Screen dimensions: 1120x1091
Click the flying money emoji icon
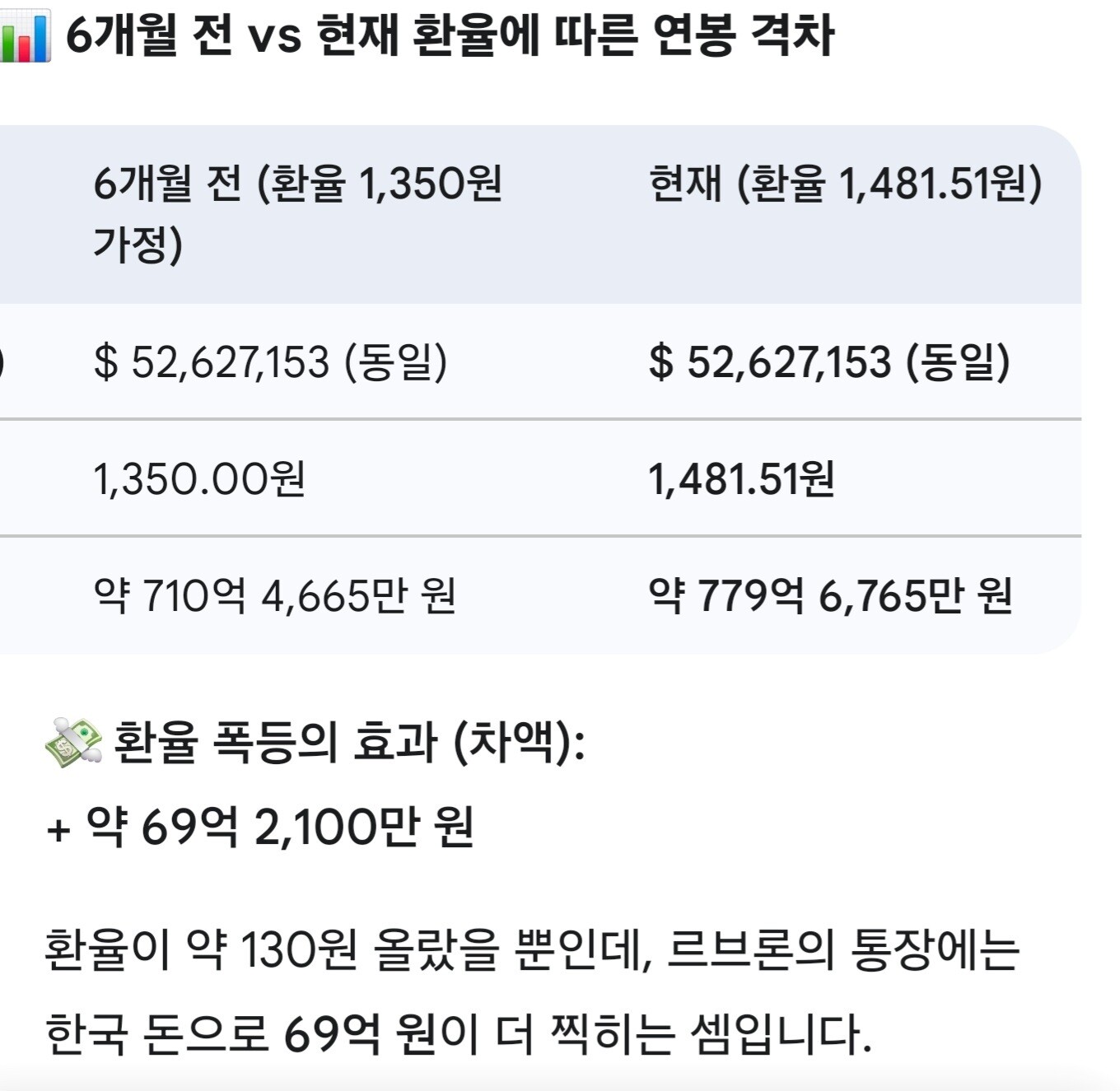pos(73,742)
